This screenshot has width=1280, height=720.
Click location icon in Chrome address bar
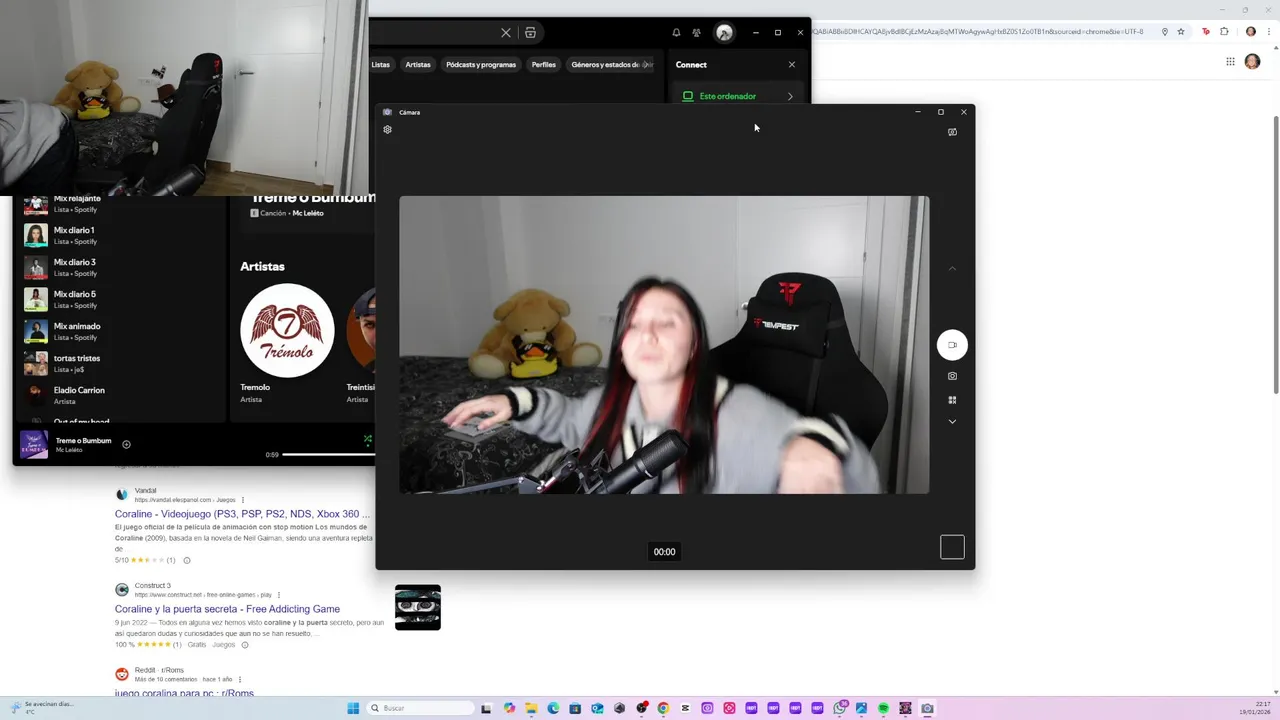(1165, 32)
